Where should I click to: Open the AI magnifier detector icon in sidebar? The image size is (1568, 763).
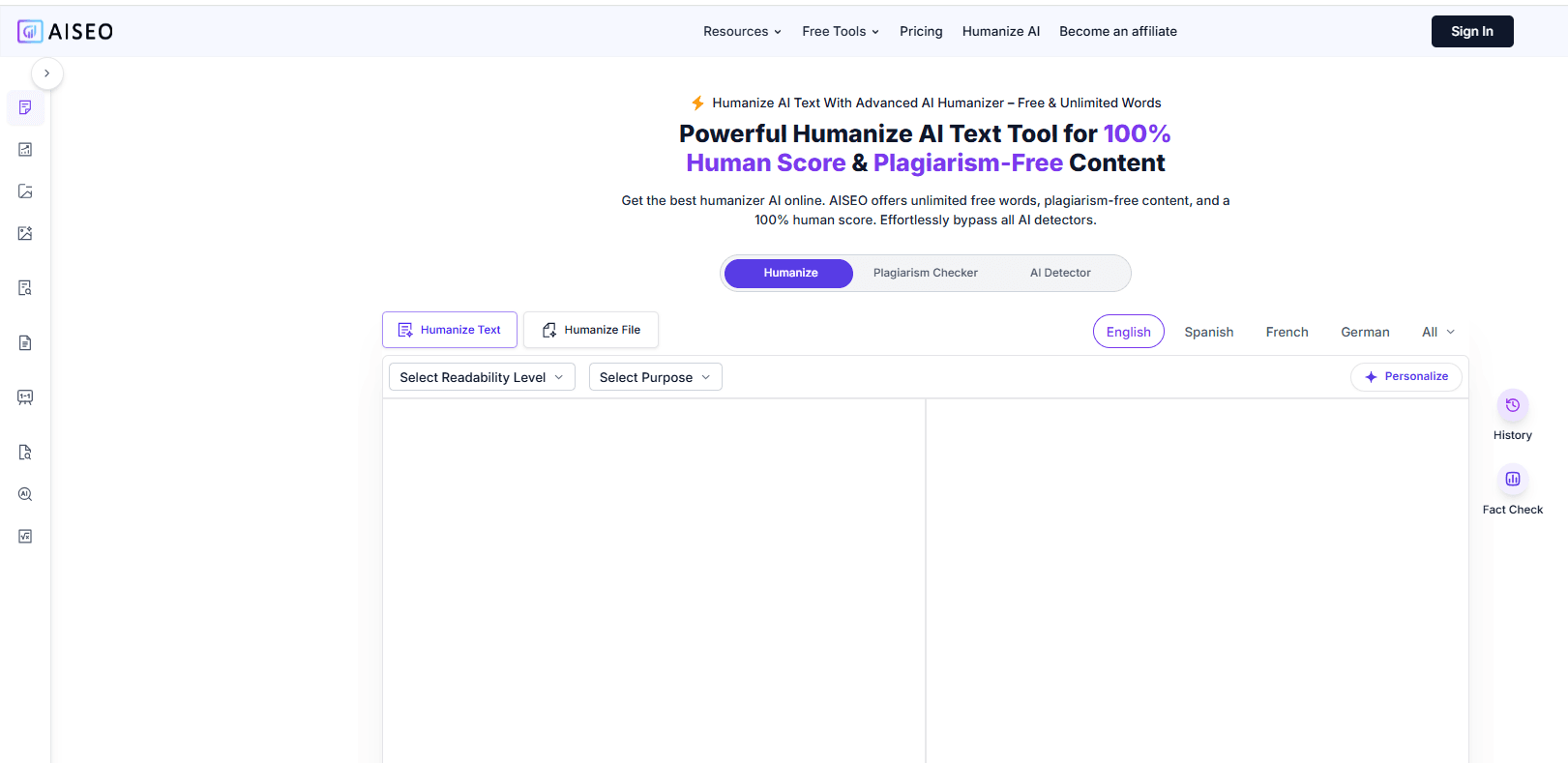[25, 494]
